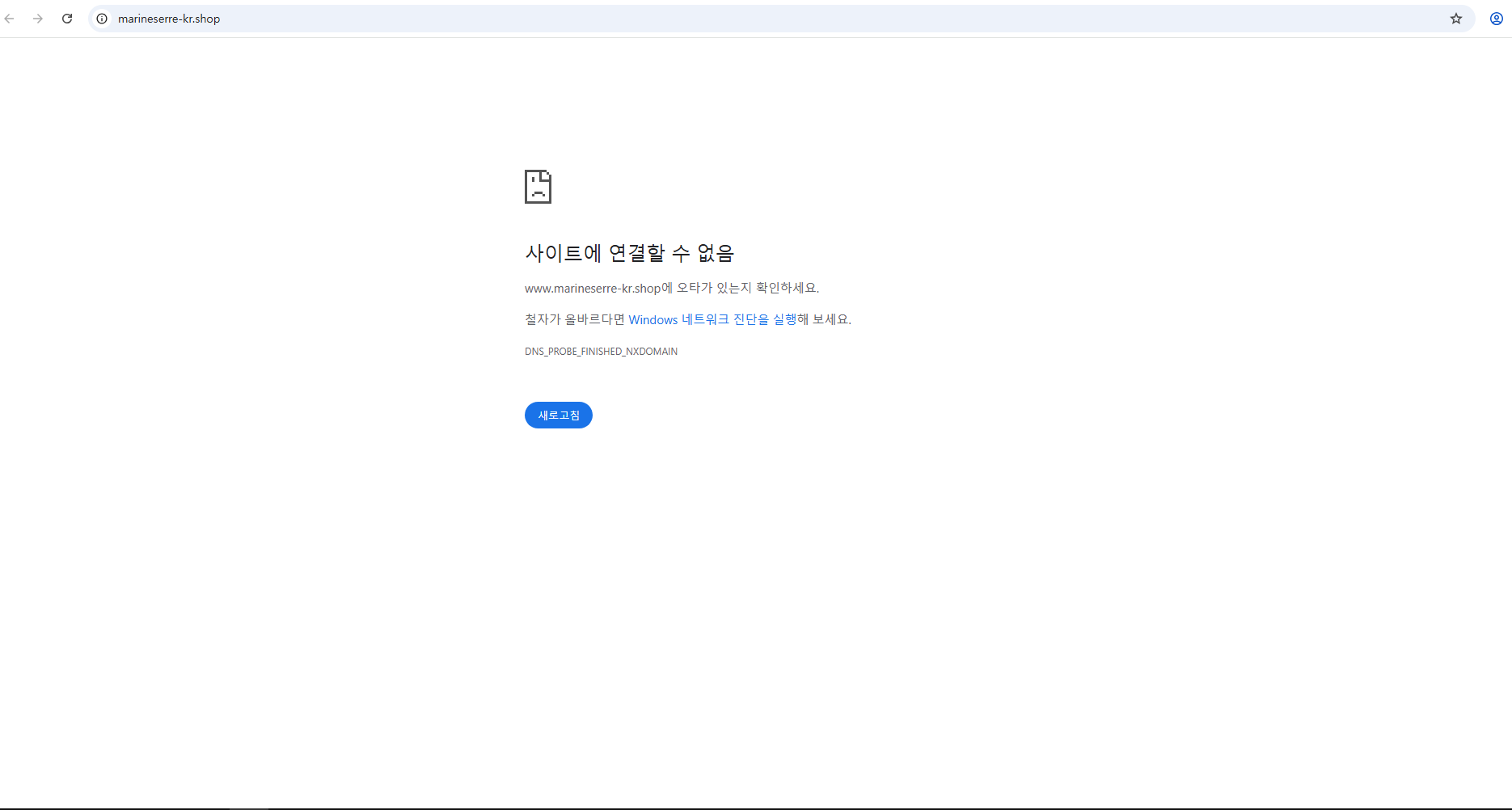Click the browser back arrow

(x=10, y=19)
